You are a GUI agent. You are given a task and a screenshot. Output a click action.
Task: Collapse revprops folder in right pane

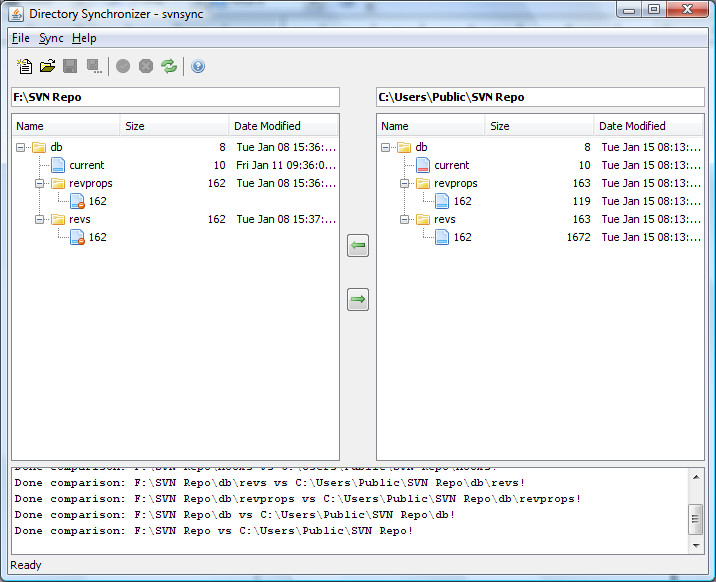coord(405,184)
